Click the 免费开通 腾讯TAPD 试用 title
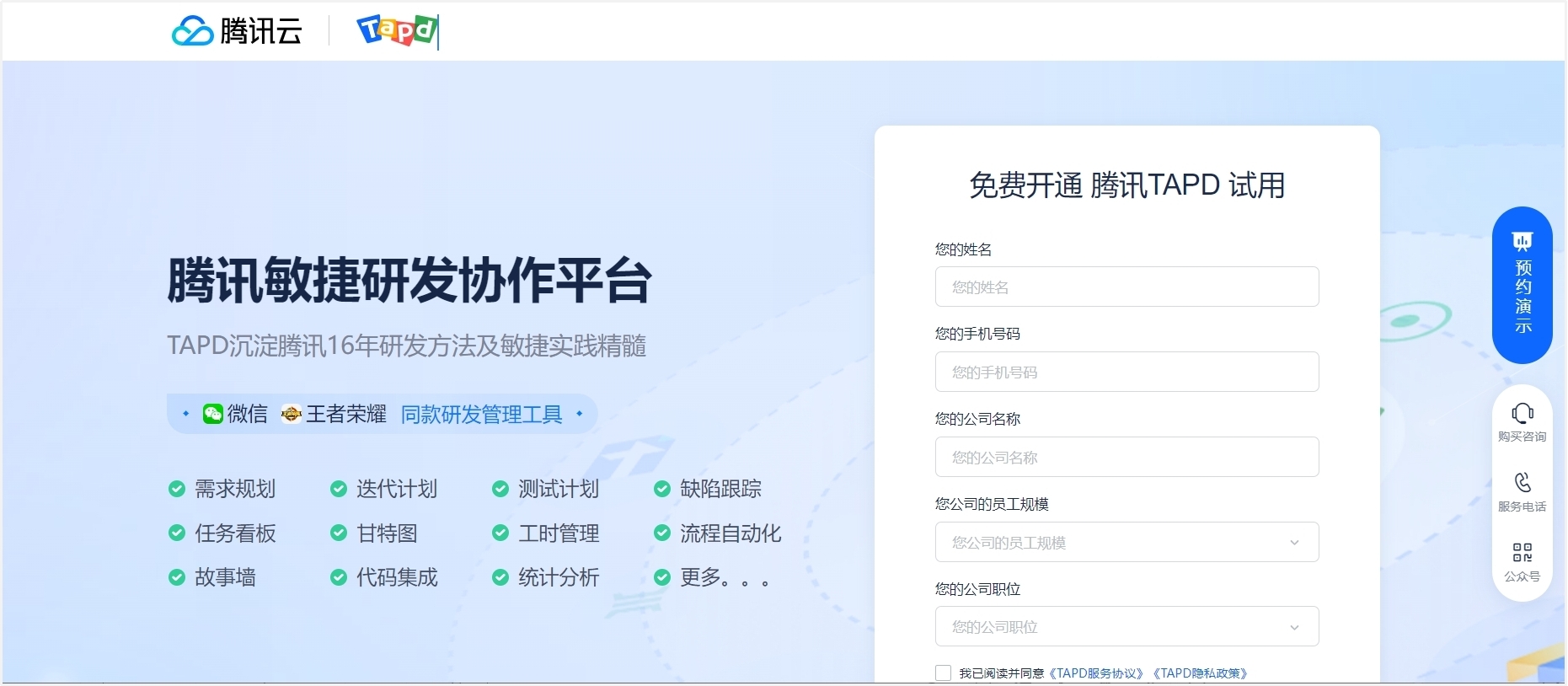The image size is (1568, 686). coord(1127,185)
